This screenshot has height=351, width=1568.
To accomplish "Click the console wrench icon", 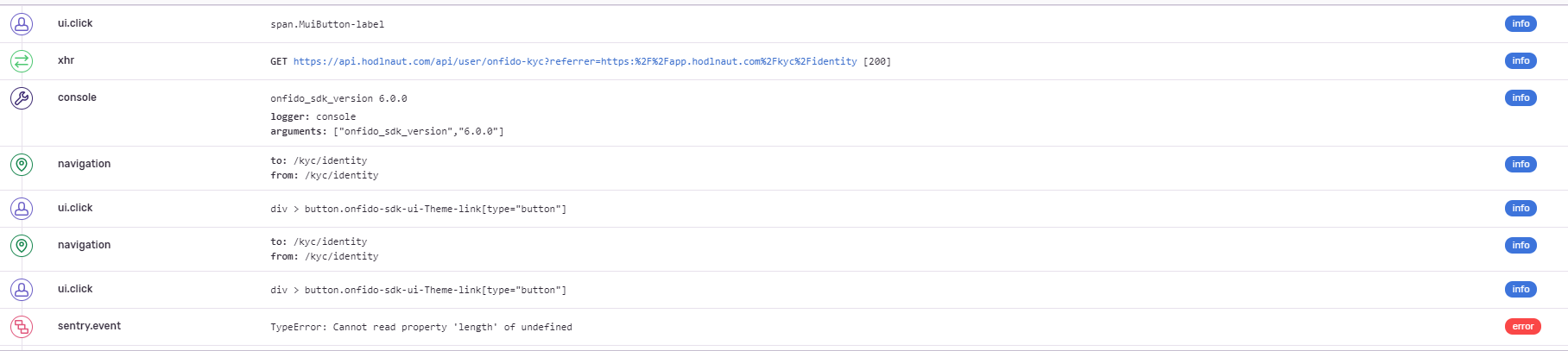I will pos(22,98).
